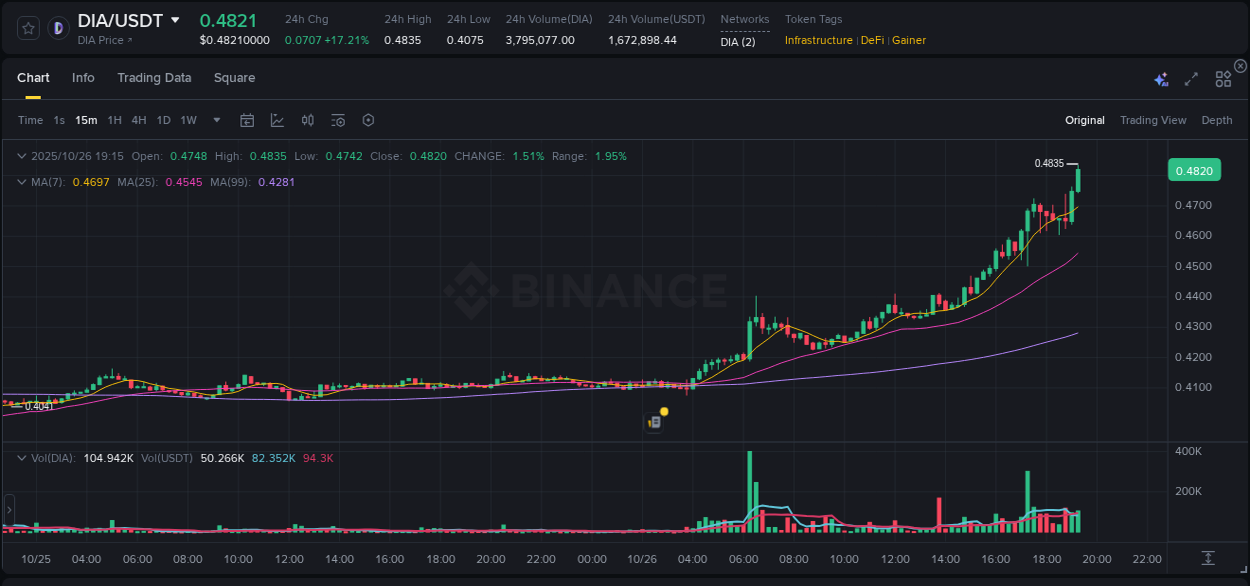
Task: Select the Trading View chart mode
Action: click(1153, 120)
